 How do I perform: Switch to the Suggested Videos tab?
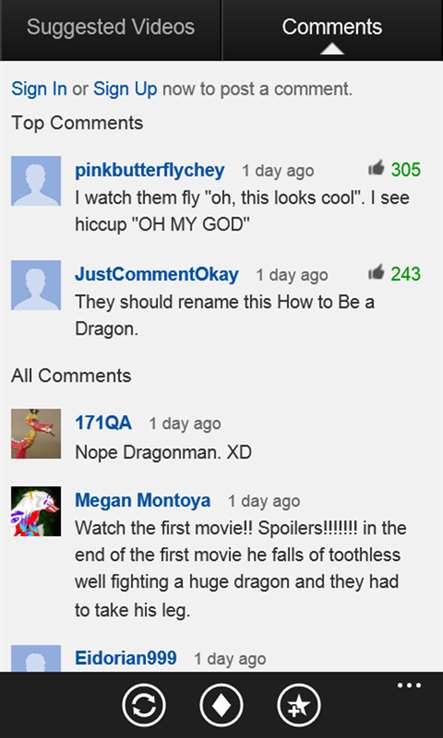click(111, 27)
